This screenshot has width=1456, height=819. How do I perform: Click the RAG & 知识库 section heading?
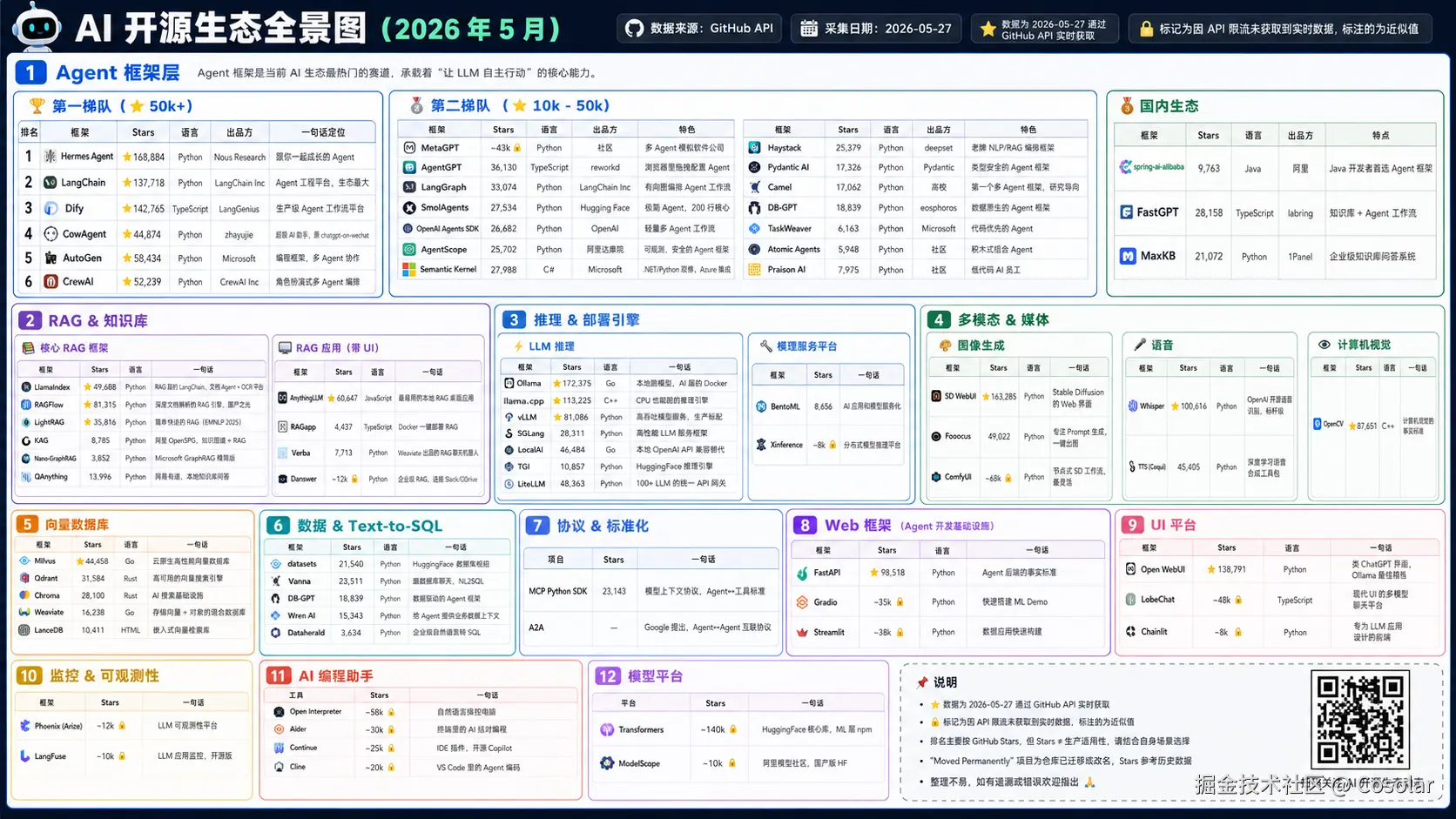pos(98,321)
